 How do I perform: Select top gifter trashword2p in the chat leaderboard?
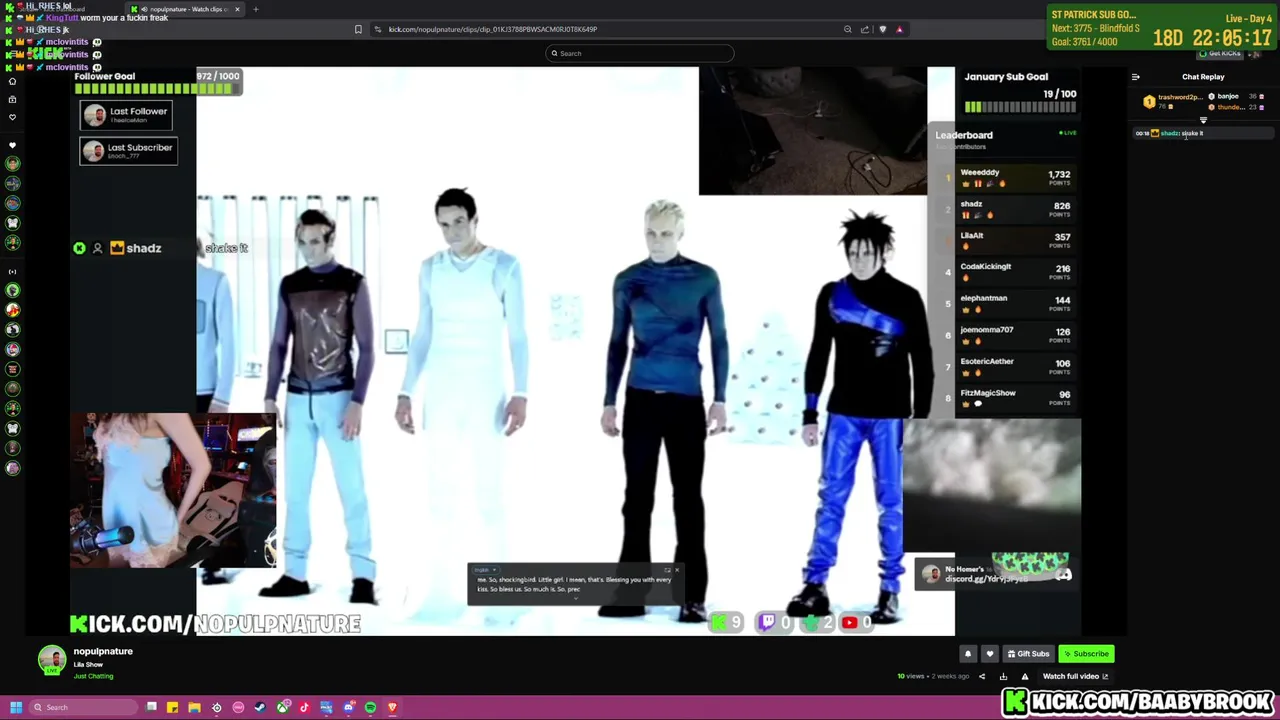pos(1172,101)
